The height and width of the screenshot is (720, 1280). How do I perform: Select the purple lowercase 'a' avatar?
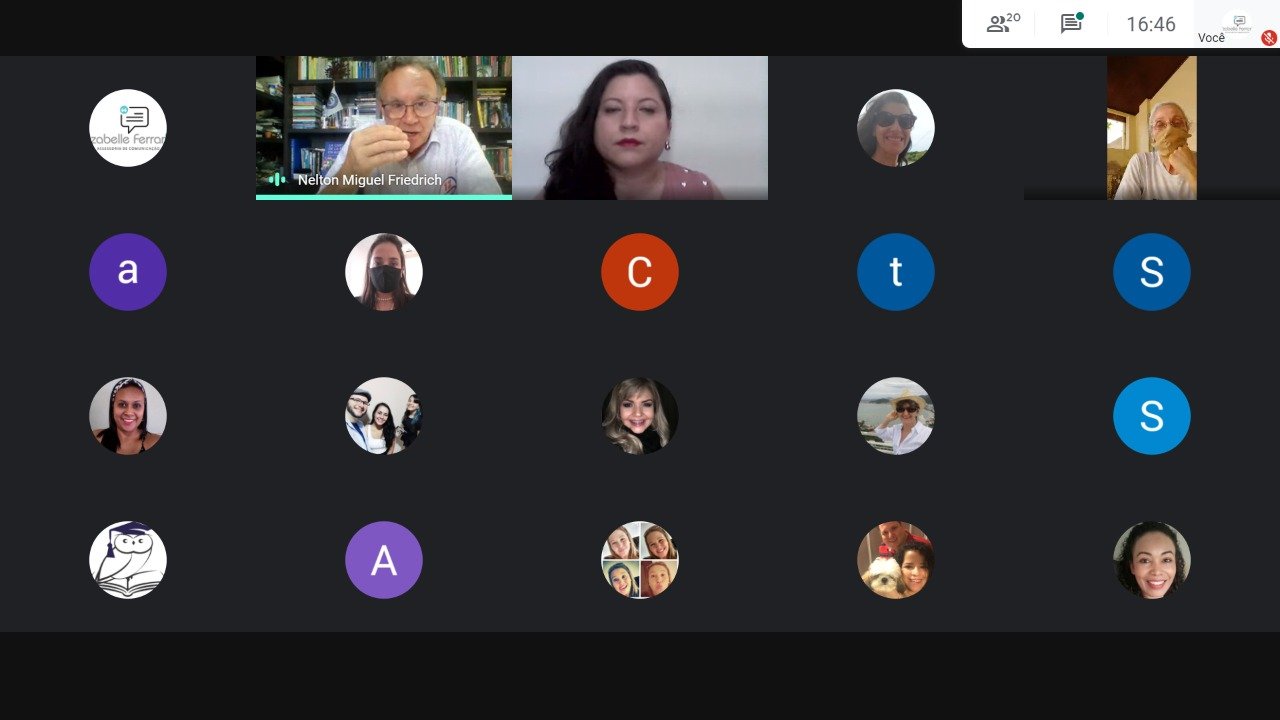[x=128, y=272]
